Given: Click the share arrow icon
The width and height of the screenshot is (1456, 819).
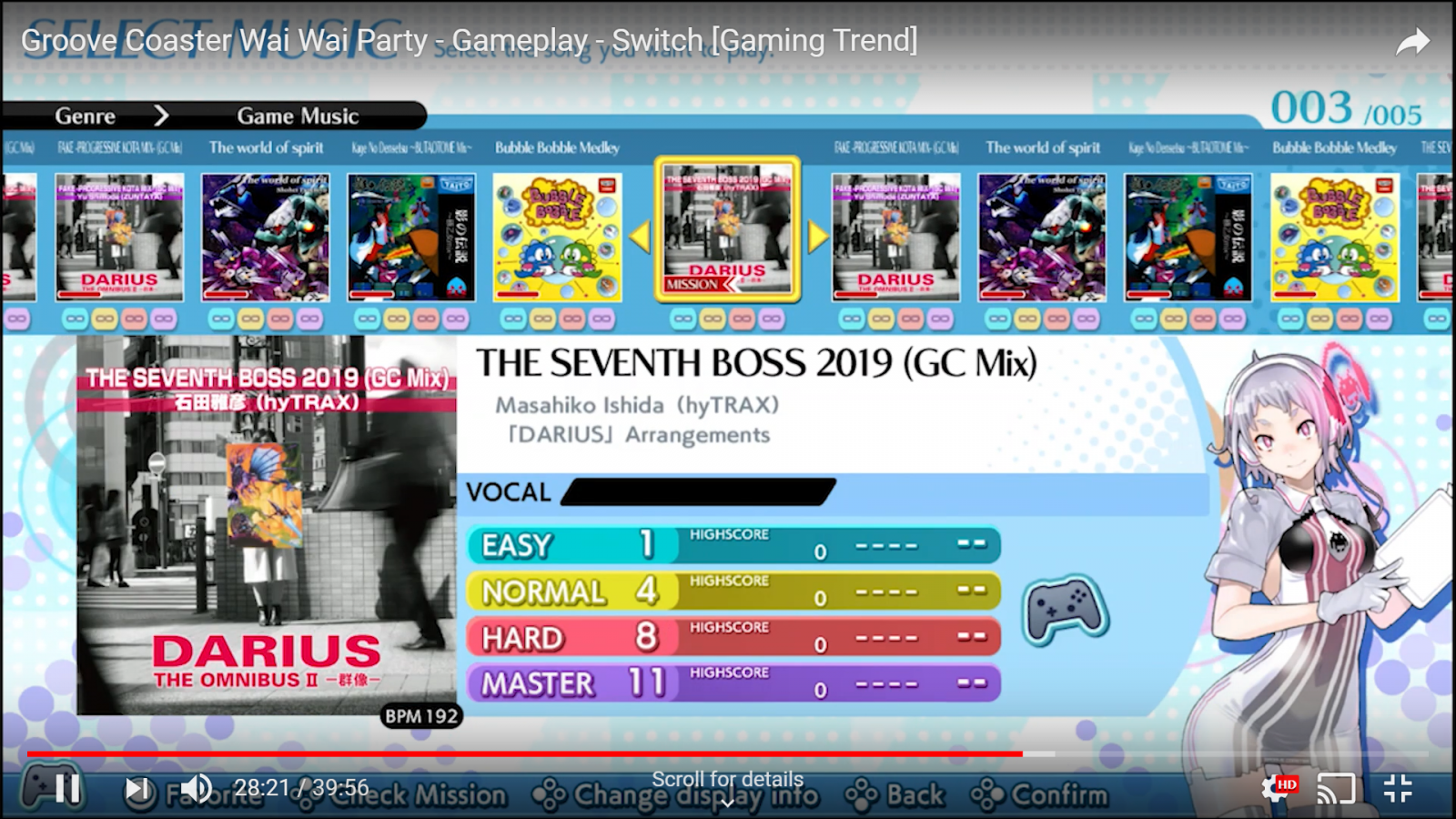Looking at the screenshot, I should pos(1412,42).
